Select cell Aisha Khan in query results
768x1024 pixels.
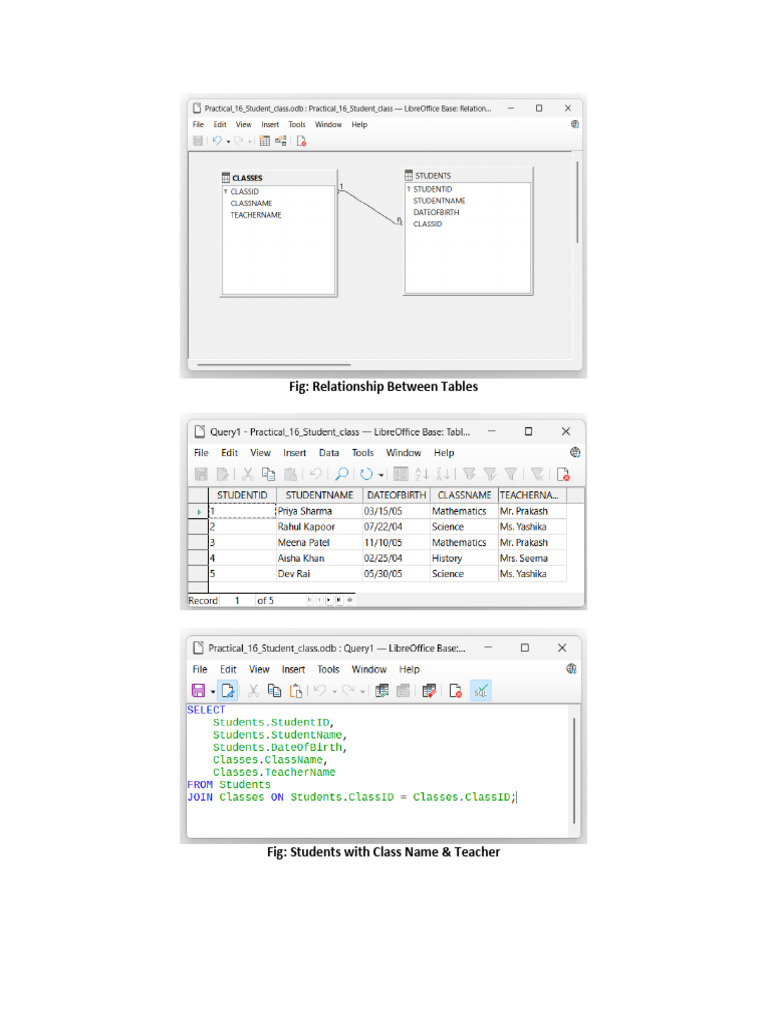(x=319, y=558)
